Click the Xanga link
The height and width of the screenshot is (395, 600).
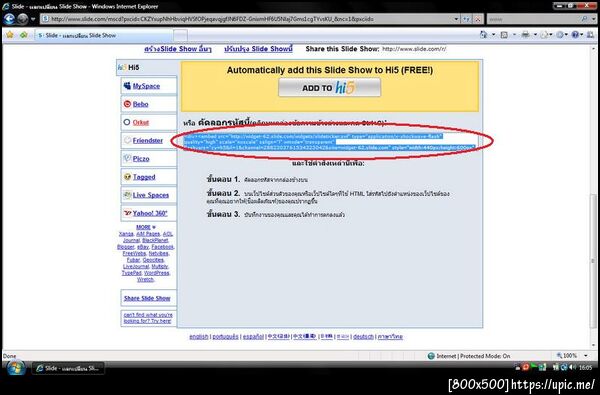click(126, 234)
